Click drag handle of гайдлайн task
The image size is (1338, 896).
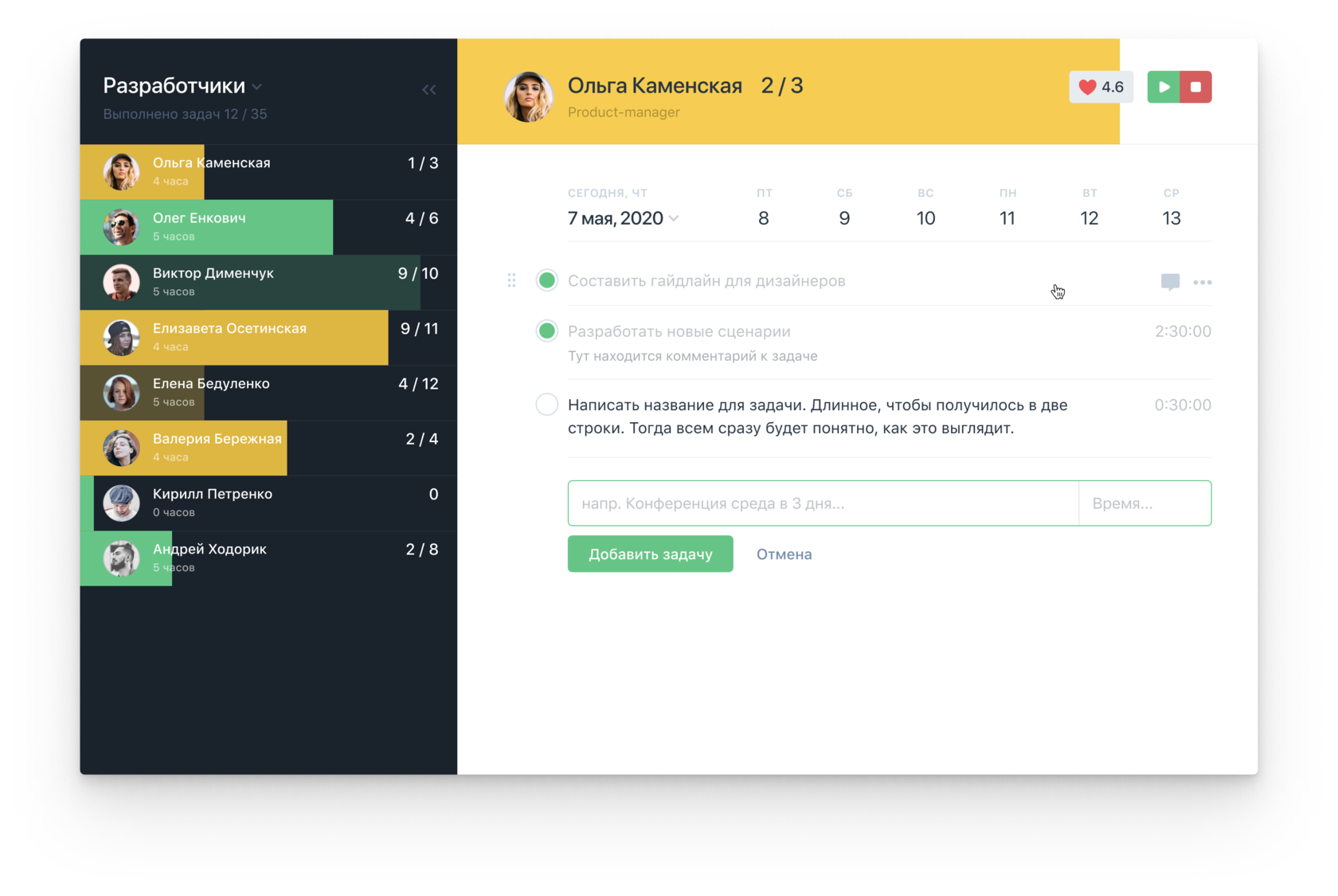(511, 280)
